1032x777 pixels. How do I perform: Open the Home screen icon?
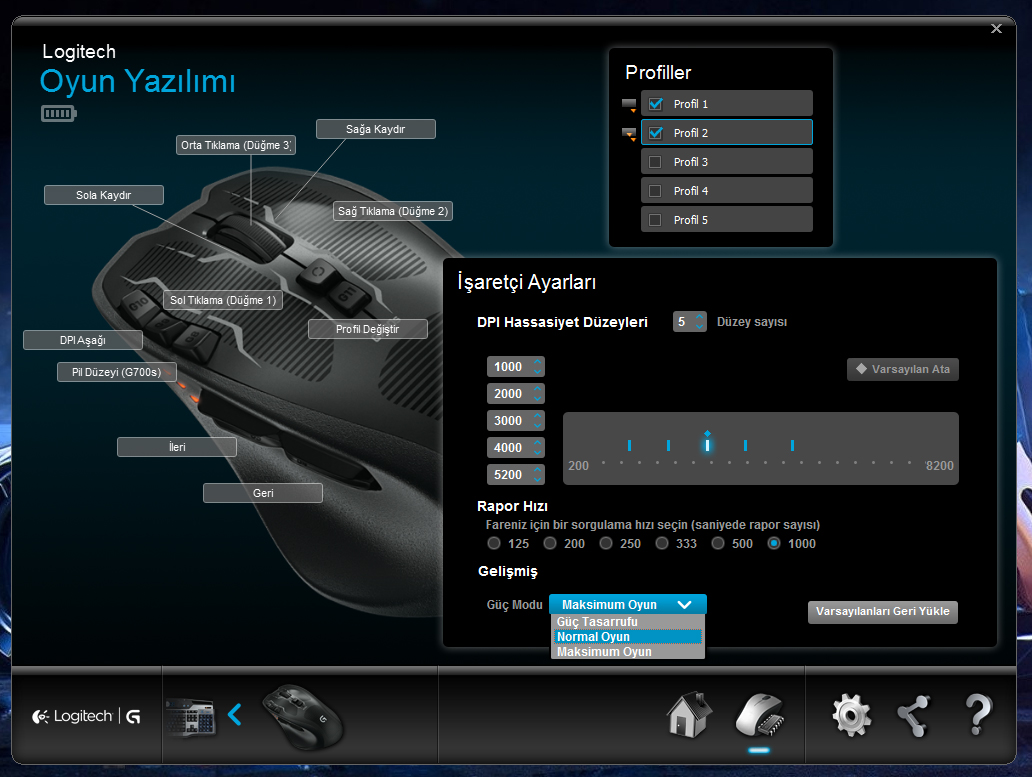(688, 715)
